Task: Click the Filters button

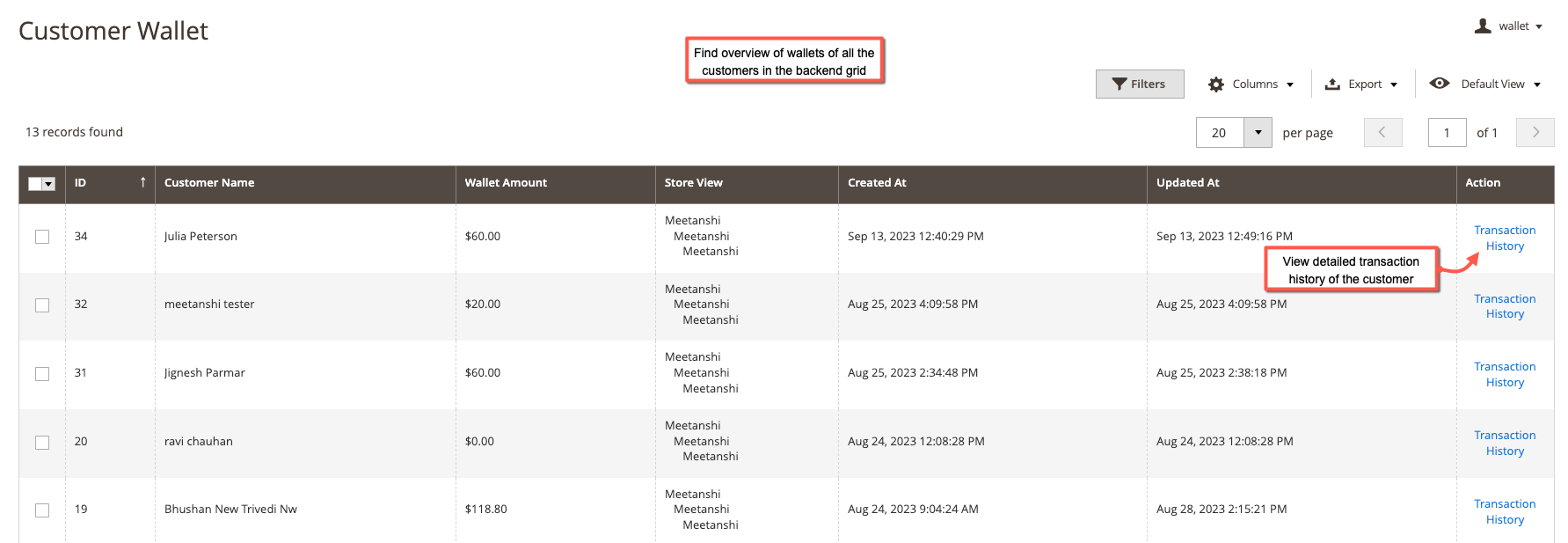Action: (1140, 84)
